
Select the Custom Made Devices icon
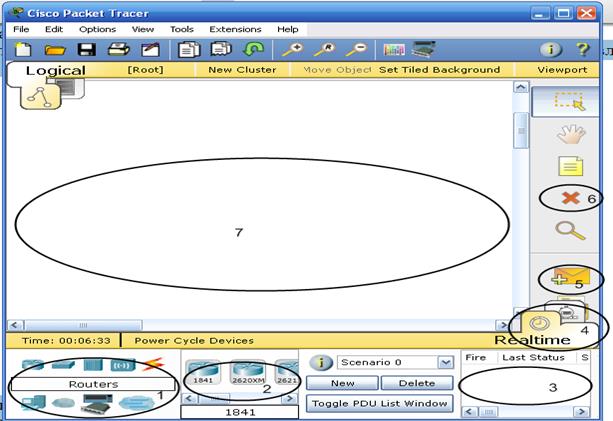[97, 404]
